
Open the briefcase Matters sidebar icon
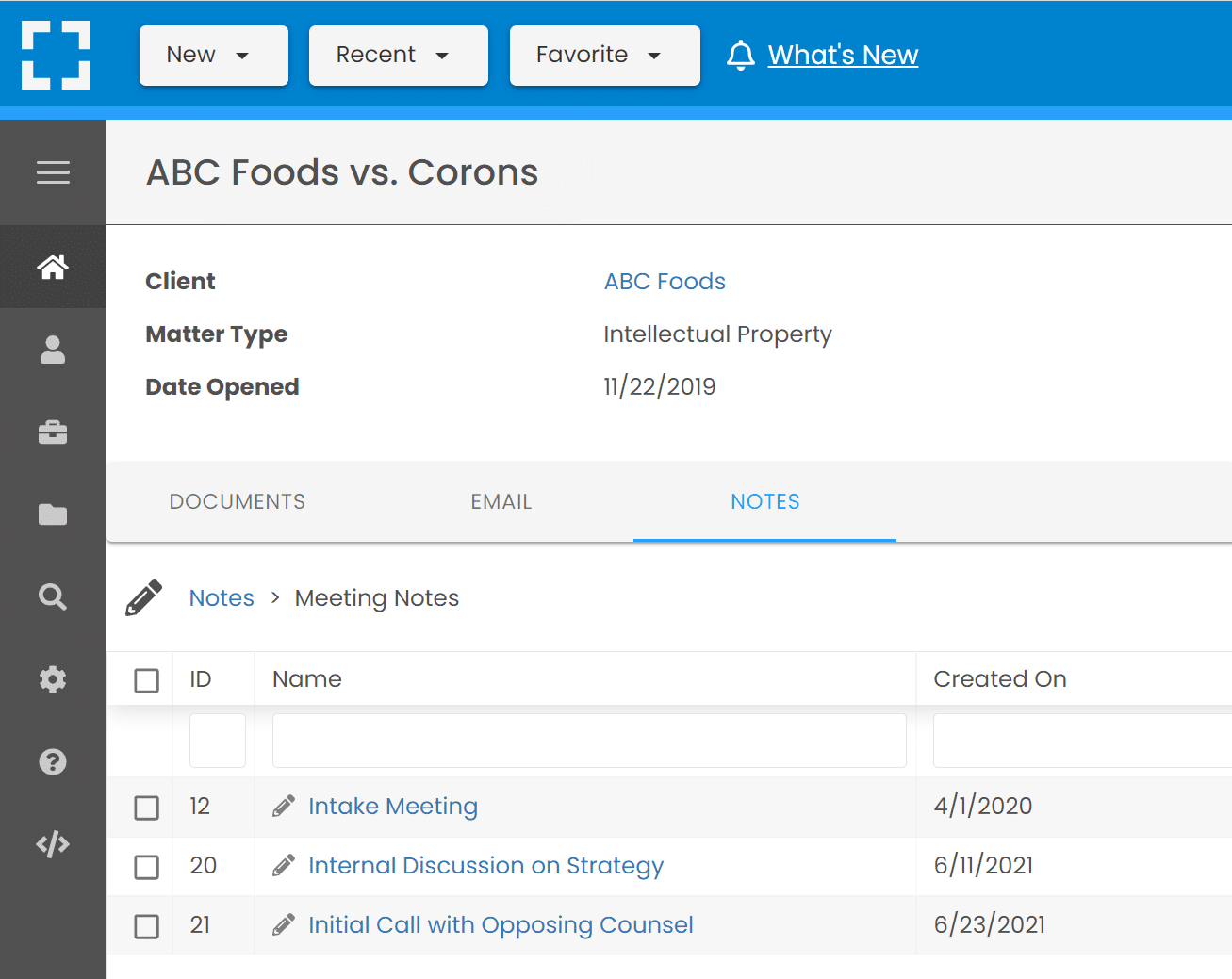53,432
